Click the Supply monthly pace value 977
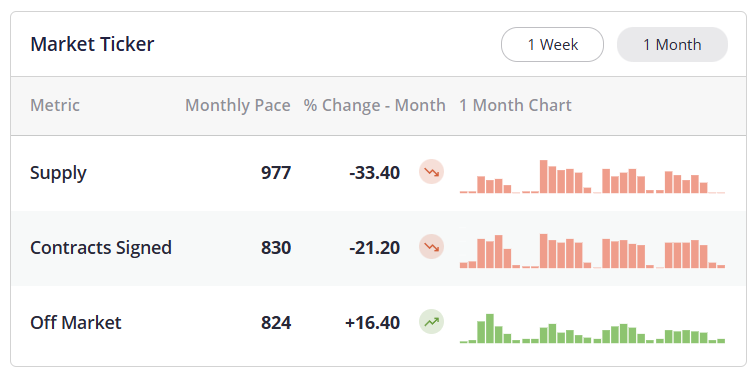 276,172
